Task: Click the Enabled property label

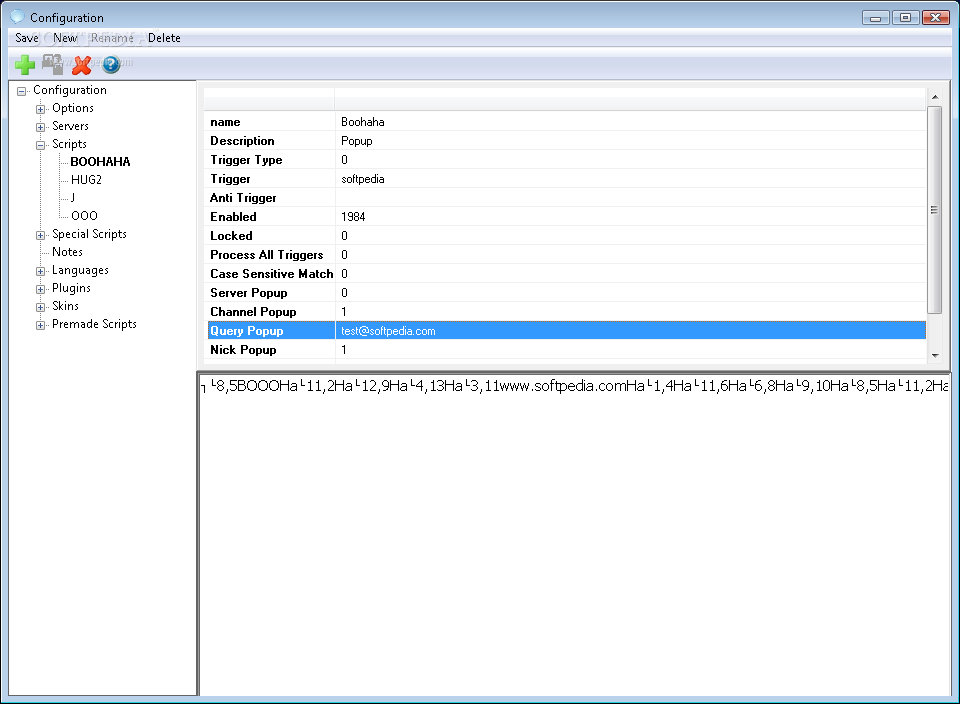Action: pos(233,217)
